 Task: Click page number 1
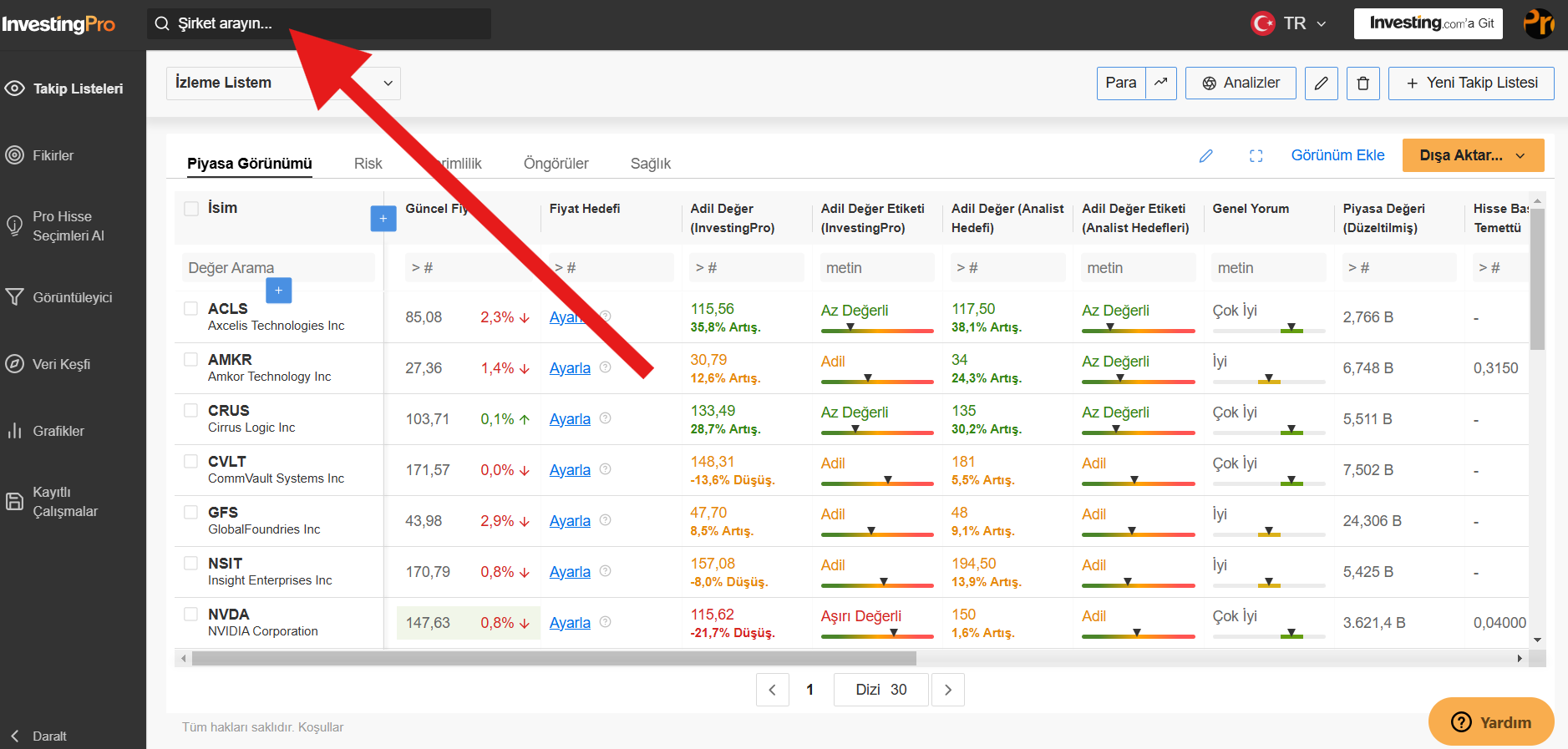[809, 690]
